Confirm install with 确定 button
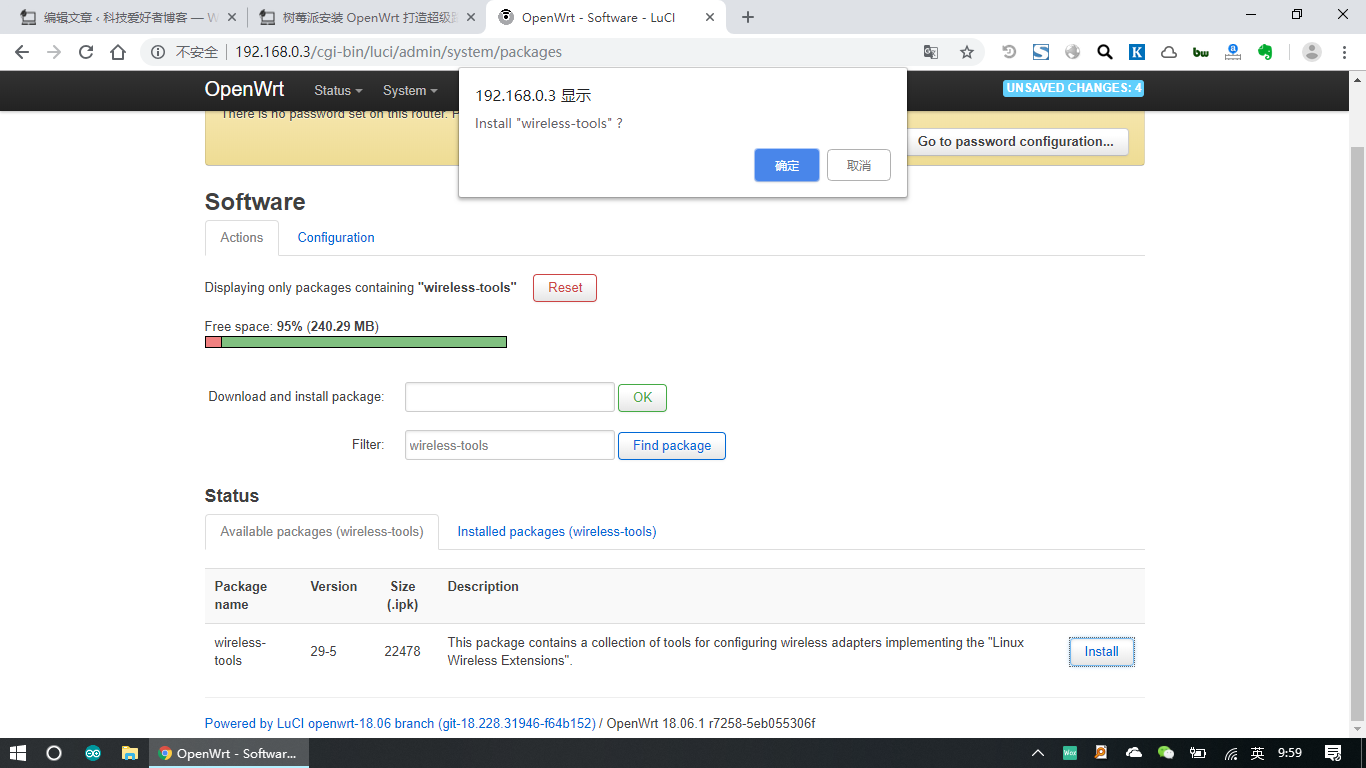This screenshot has height=768, width=1366. 787,166
